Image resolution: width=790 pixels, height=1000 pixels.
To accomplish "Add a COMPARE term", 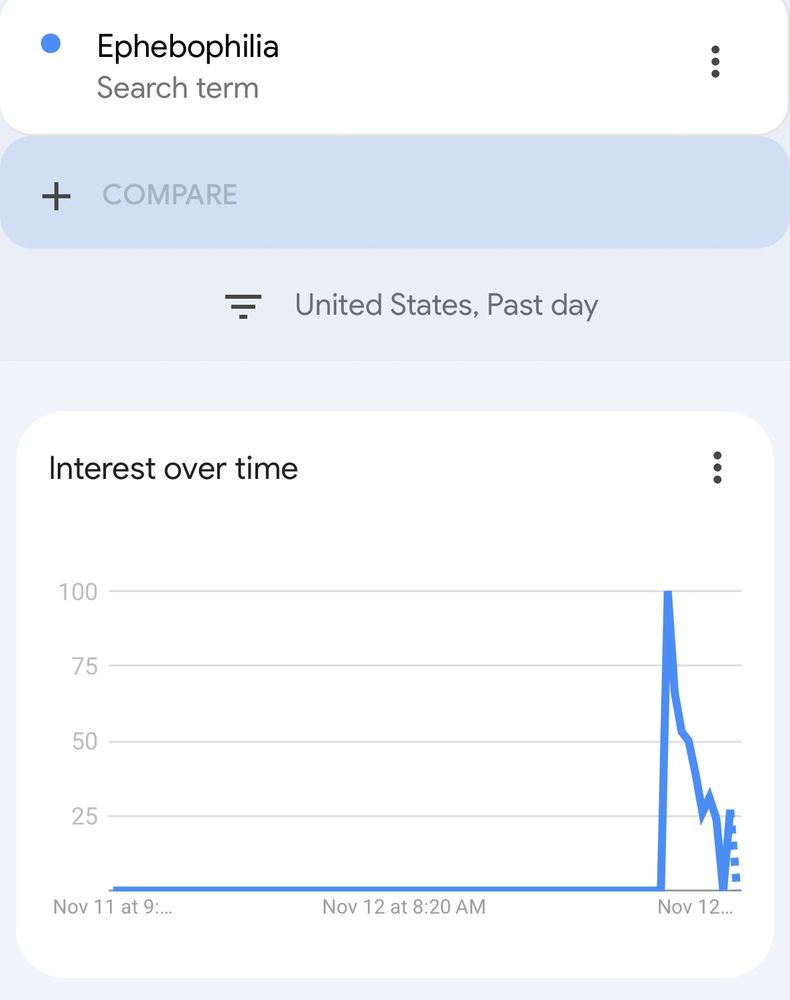I will [395, 193].
